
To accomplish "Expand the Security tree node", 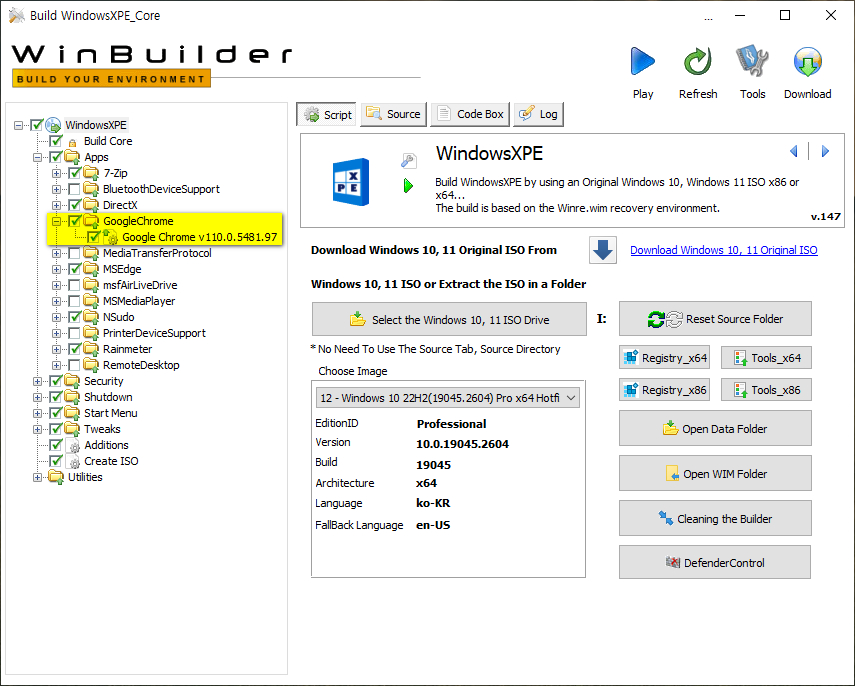I will click(37, 382).
